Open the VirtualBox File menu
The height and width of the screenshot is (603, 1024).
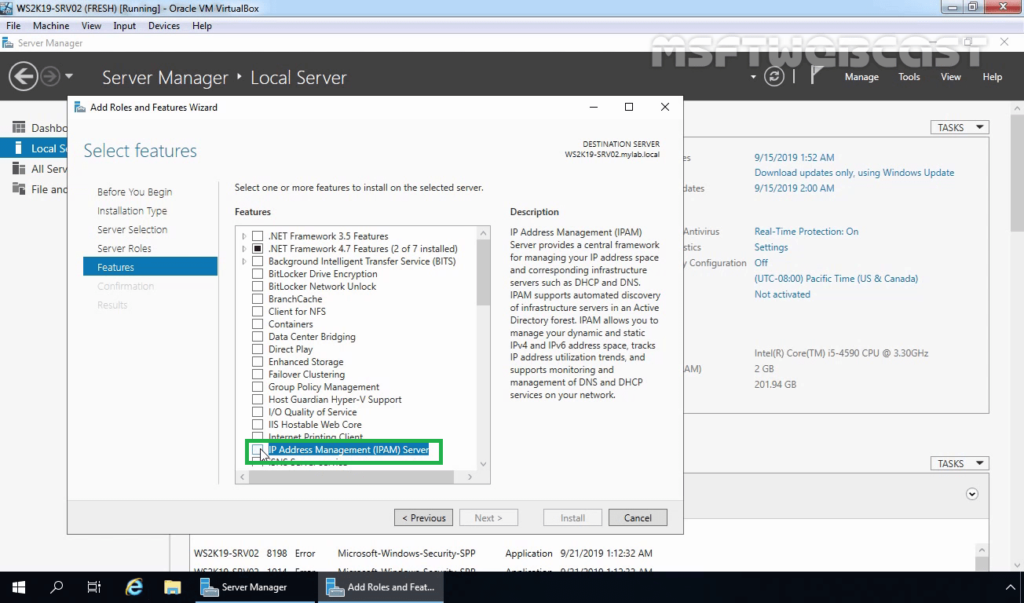coord(13,25)
